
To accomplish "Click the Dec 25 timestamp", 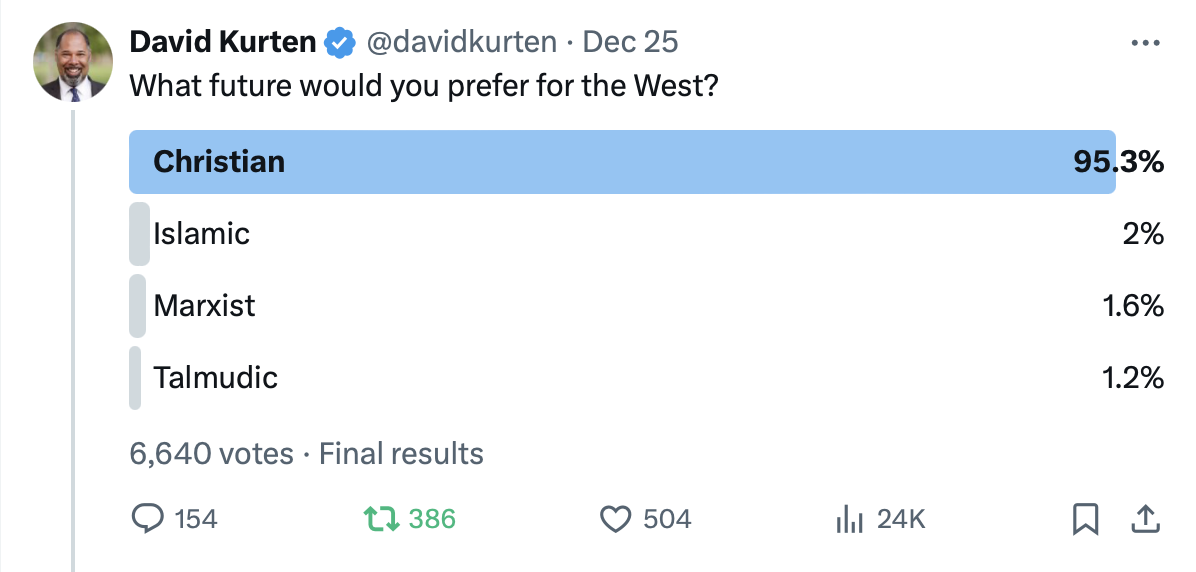I will pos(630,42).
